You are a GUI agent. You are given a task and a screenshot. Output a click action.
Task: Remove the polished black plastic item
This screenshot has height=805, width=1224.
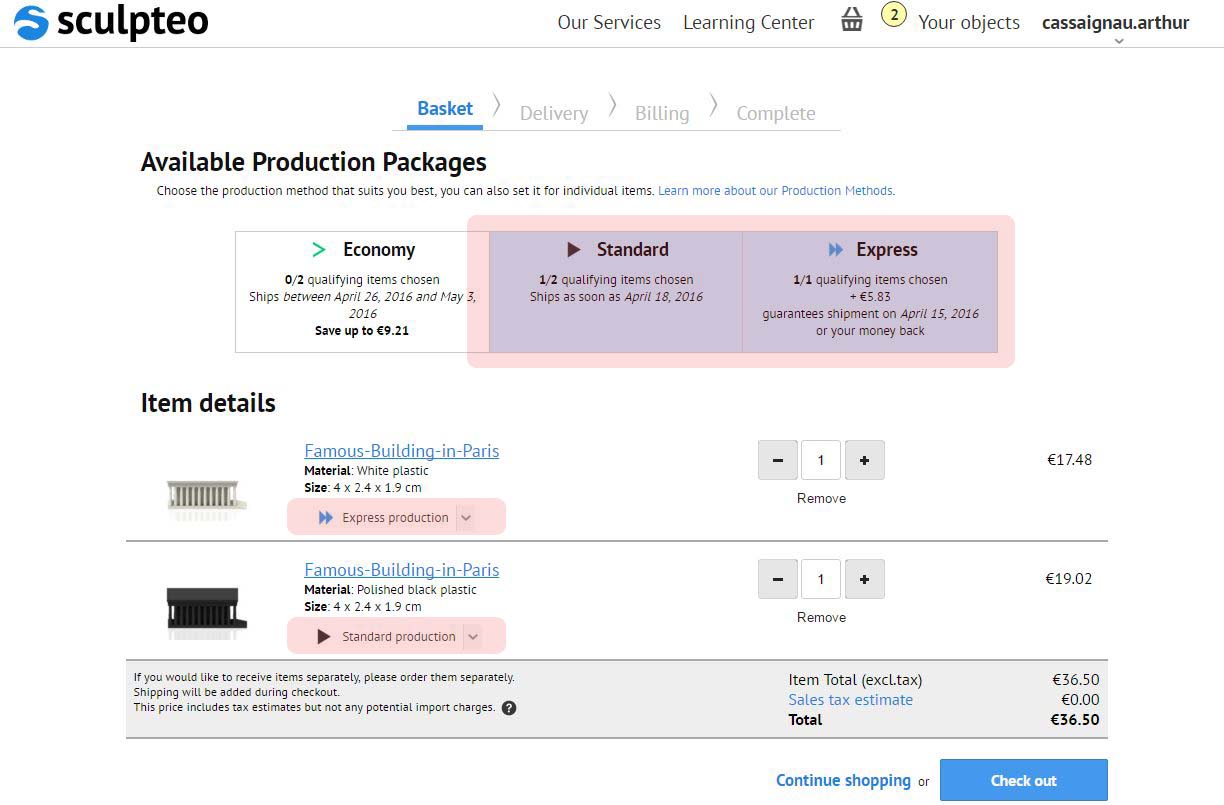pyautogui.click(x=822, y=618)
